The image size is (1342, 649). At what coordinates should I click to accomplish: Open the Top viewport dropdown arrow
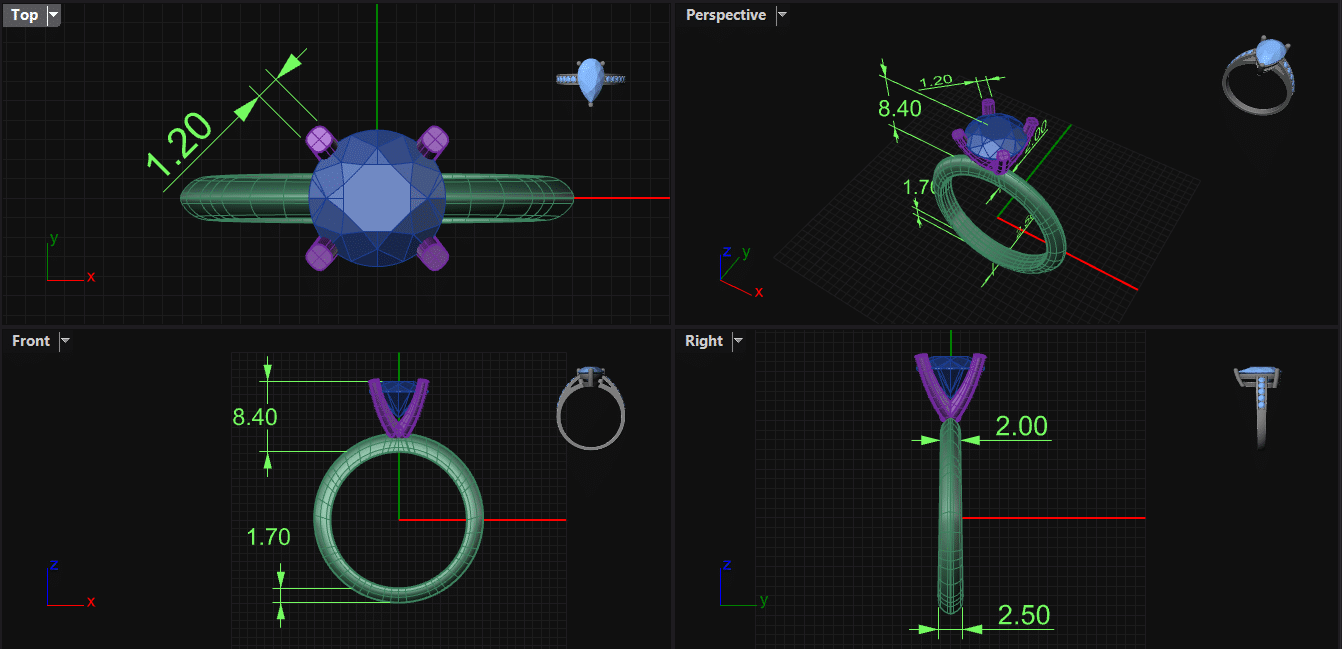point(53,15)
